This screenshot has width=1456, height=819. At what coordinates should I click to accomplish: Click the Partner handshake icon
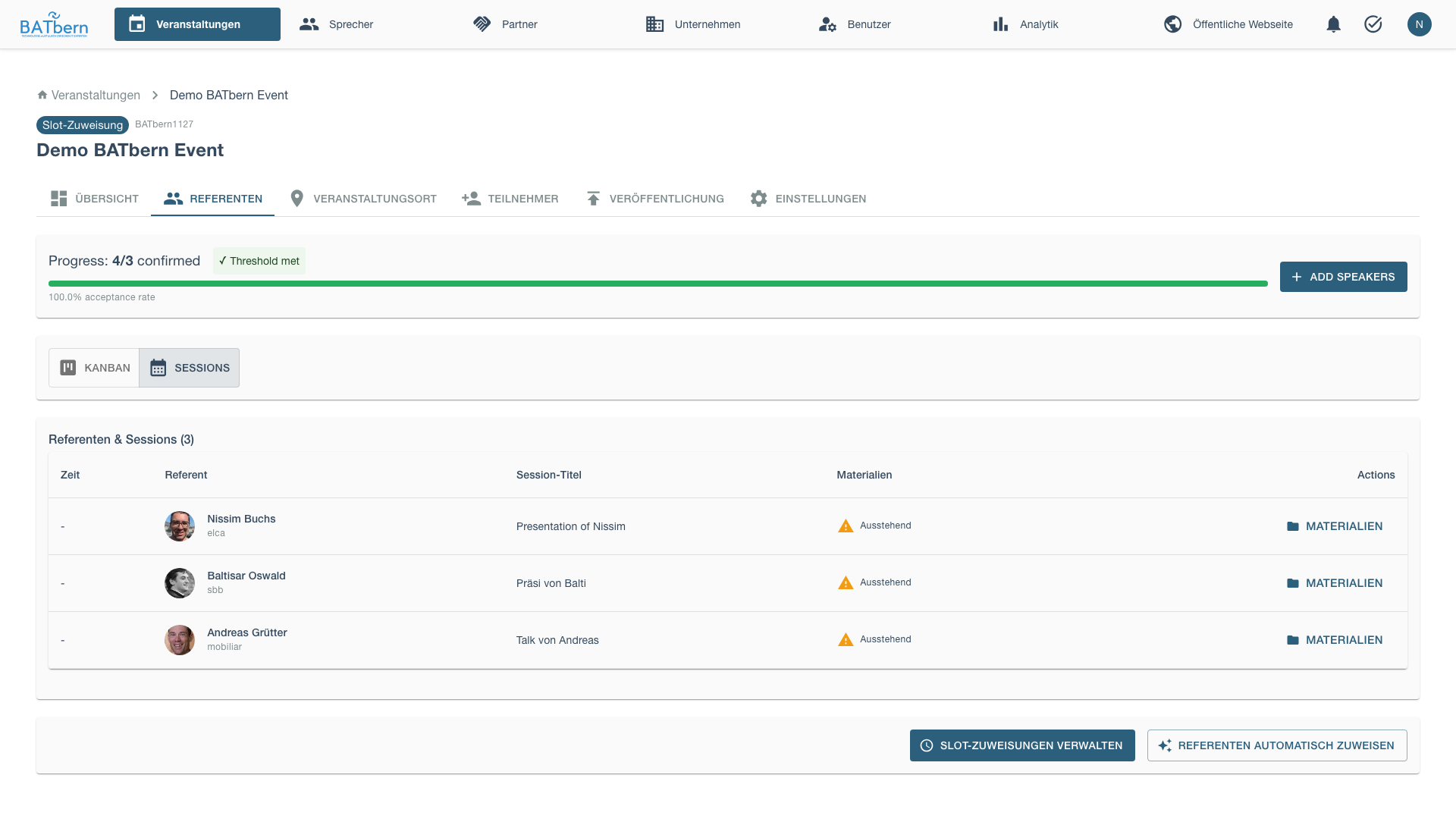click(x=482, y=24)
